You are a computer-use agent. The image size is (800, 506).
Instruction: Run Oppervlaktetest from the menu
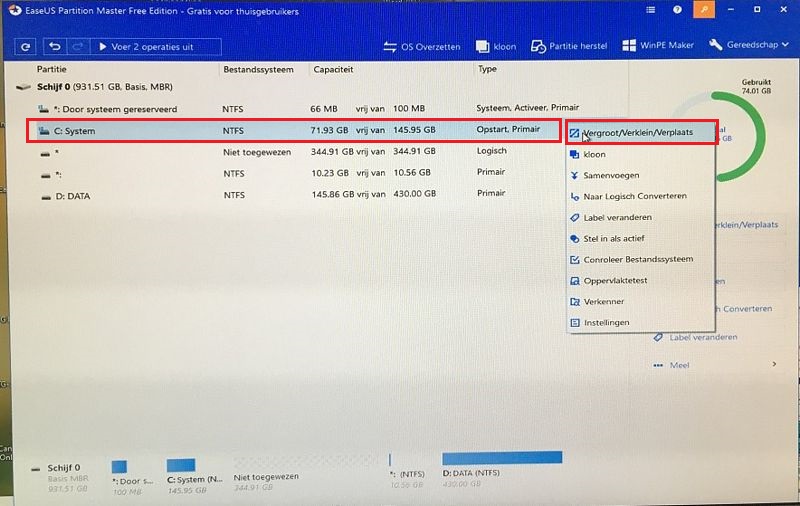pos(642,281)
